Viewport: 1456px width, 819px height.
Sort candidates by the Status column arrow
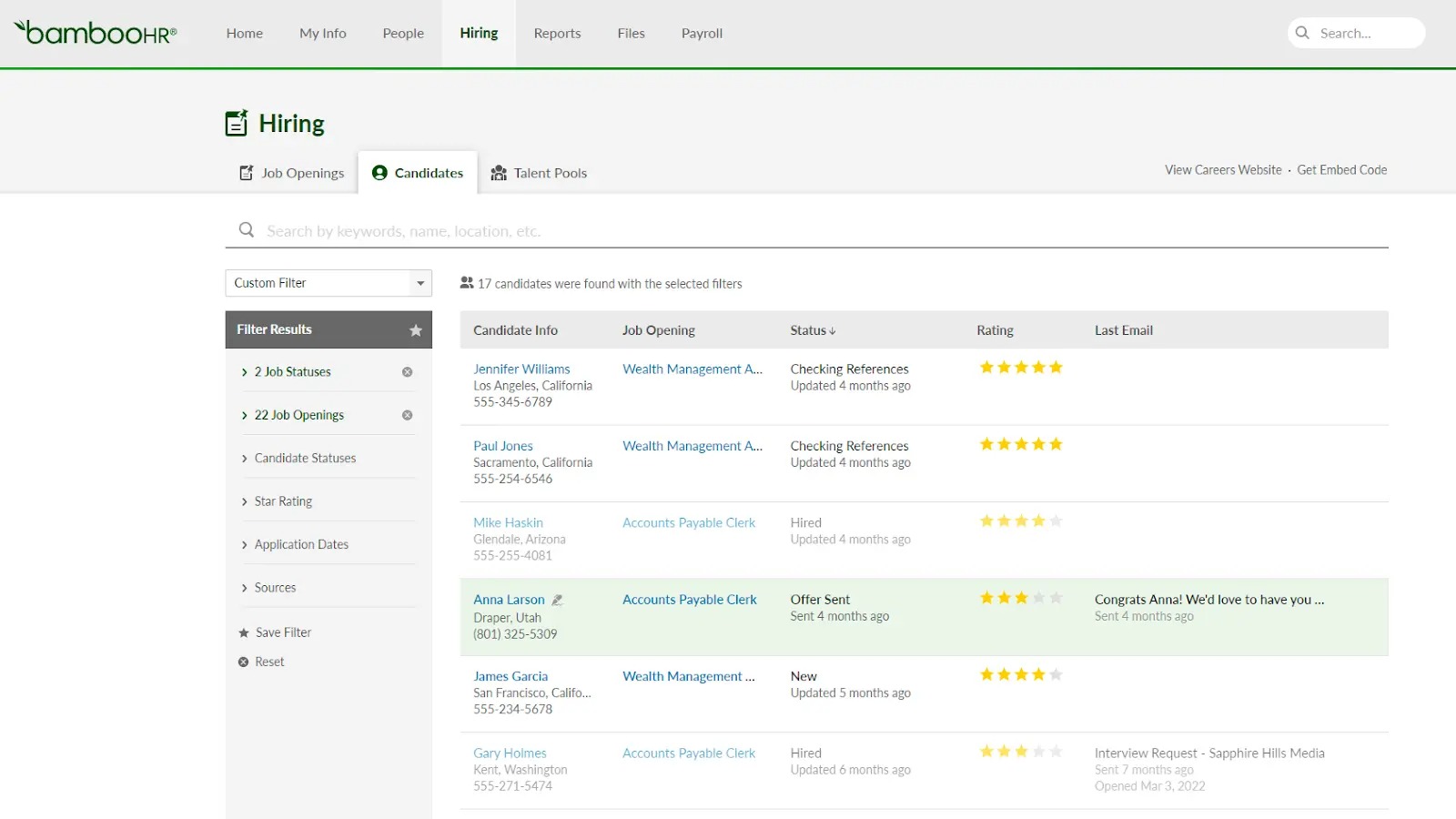tap(832, 331)
